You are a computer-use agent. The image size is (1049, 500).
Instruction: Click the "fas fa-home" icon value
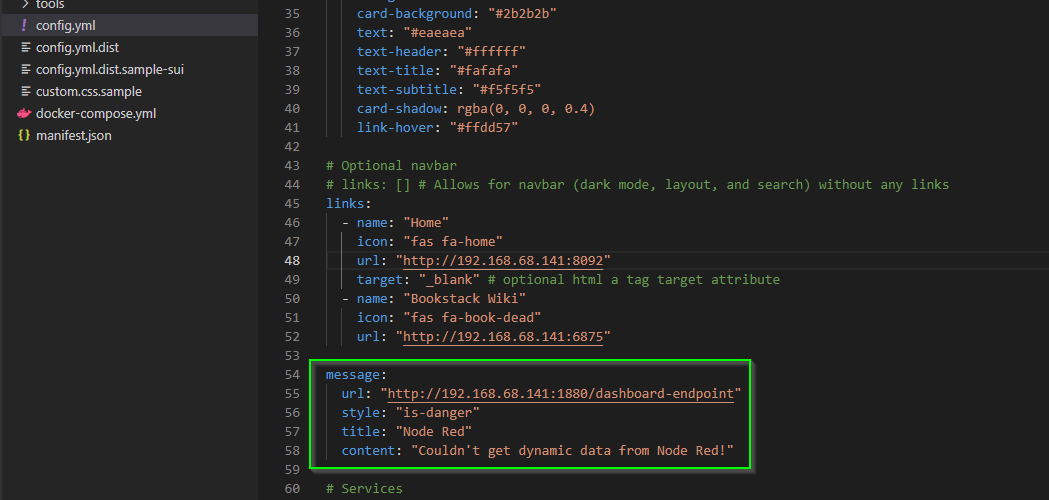453,241
